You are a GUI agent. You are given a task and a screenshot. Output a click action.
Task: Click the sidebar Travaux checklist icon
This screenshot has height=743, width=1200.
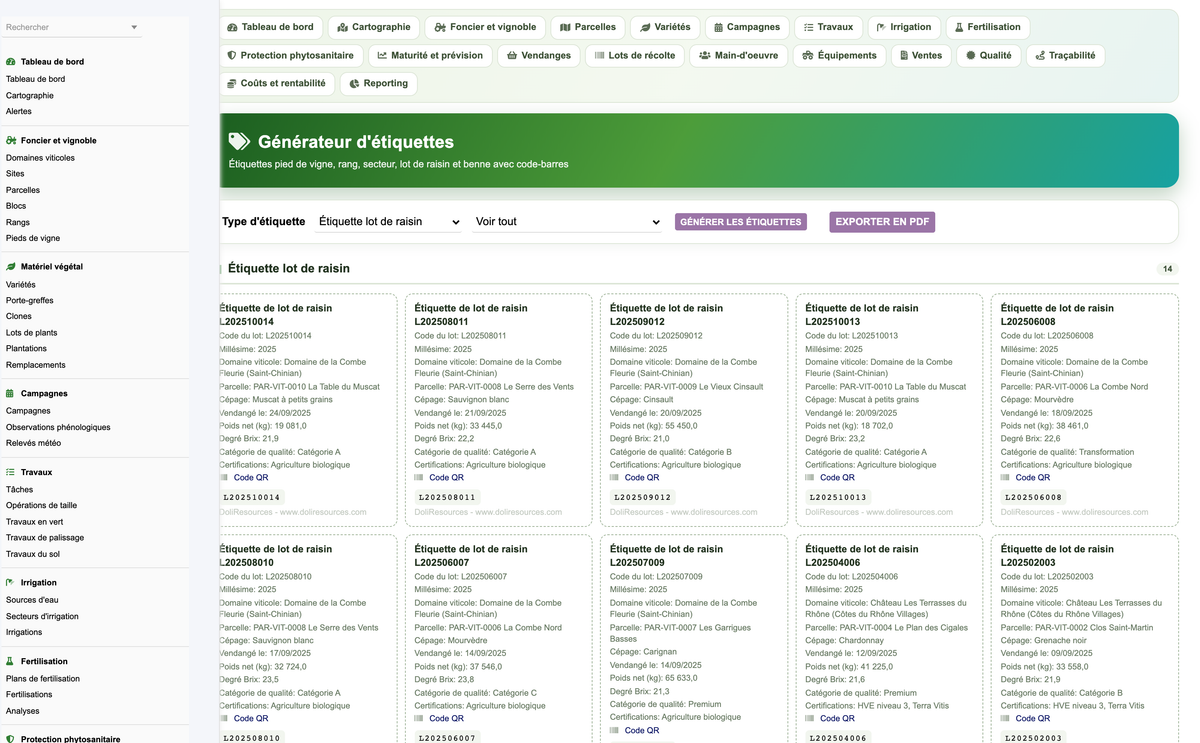tap(11, 472)
